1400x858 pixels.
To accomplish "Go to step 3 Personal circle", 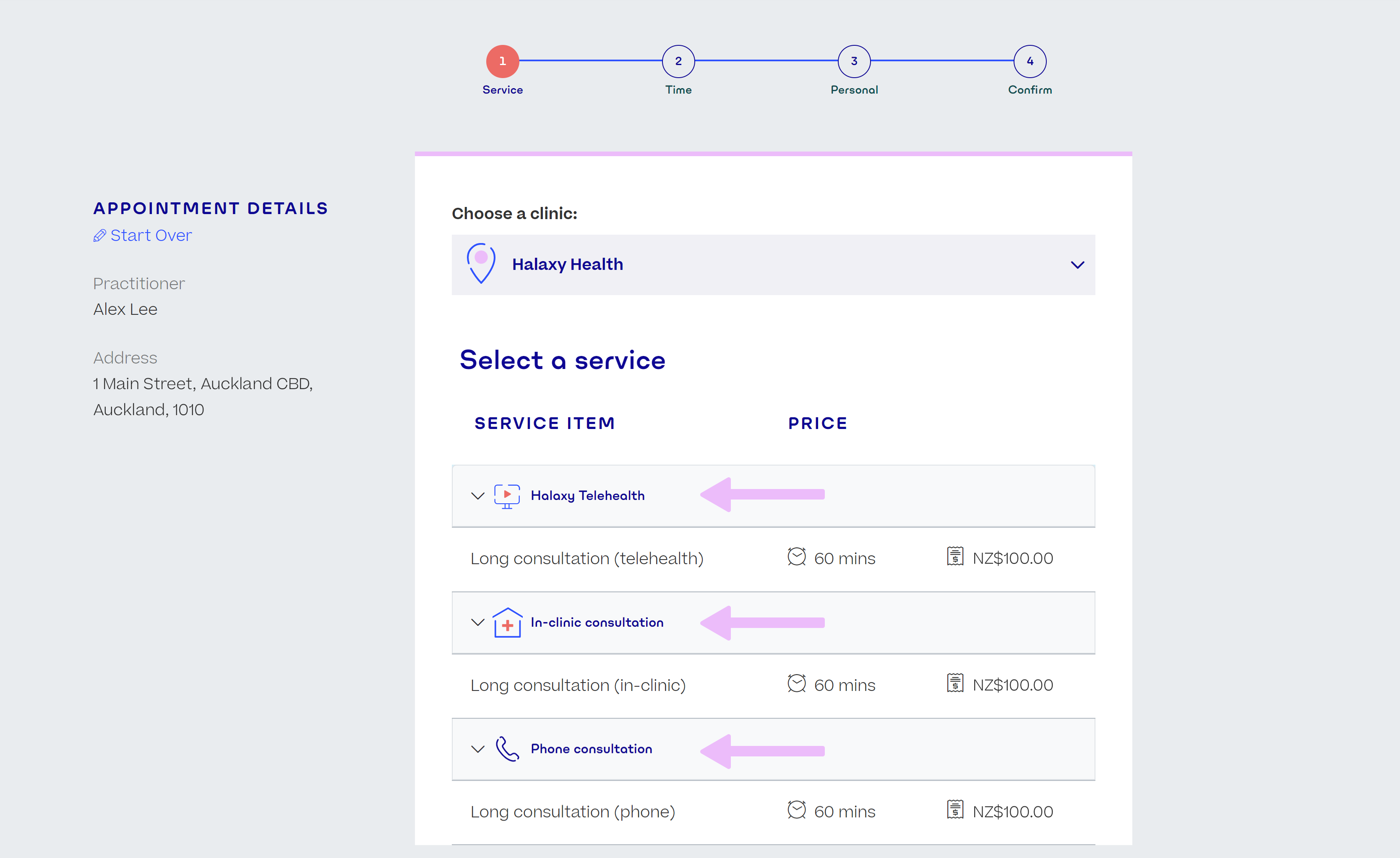I will [x=854, y=61].
